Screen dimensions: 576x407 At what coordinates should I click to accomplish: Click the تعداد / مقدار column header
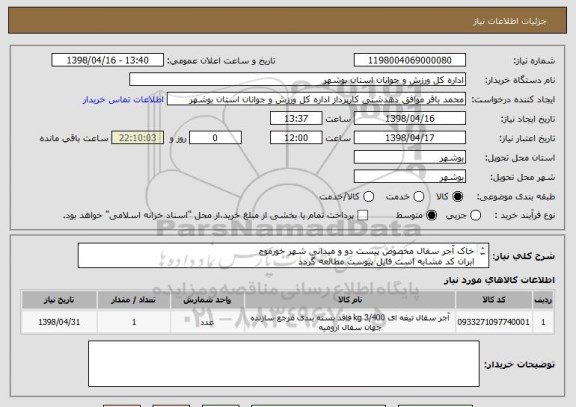[x=133, y=300]
